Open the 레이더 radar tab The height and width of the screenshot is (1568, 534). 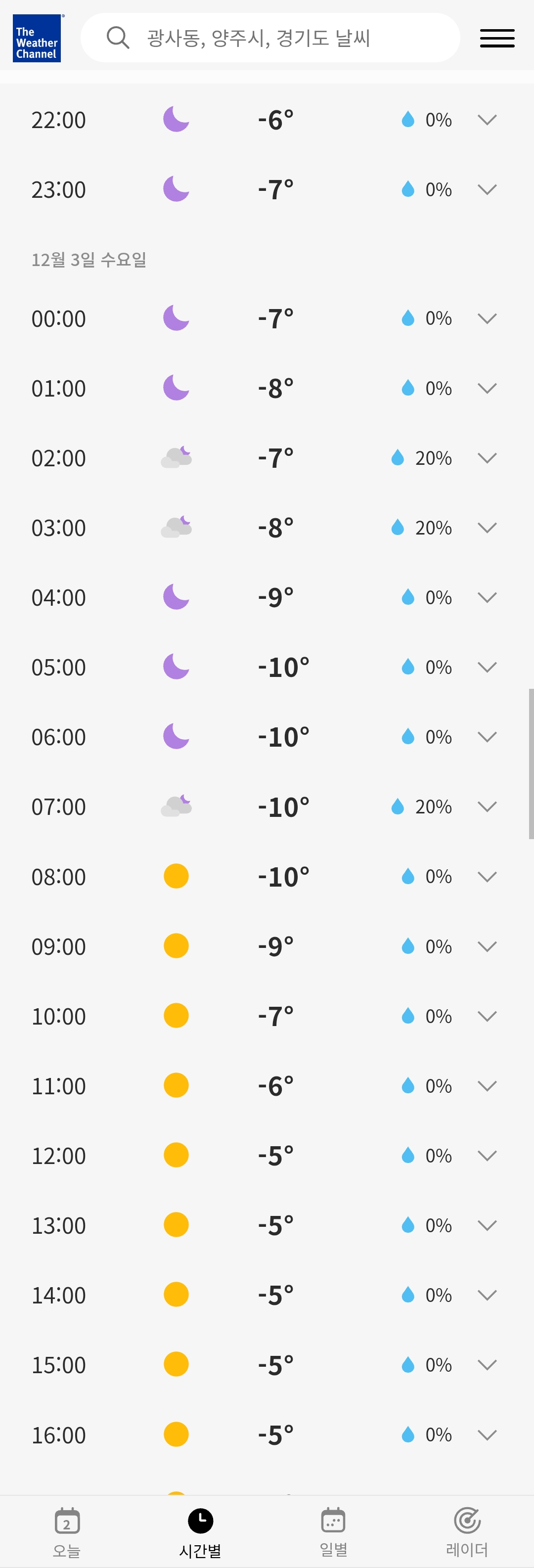click(x=467, y=1532)
